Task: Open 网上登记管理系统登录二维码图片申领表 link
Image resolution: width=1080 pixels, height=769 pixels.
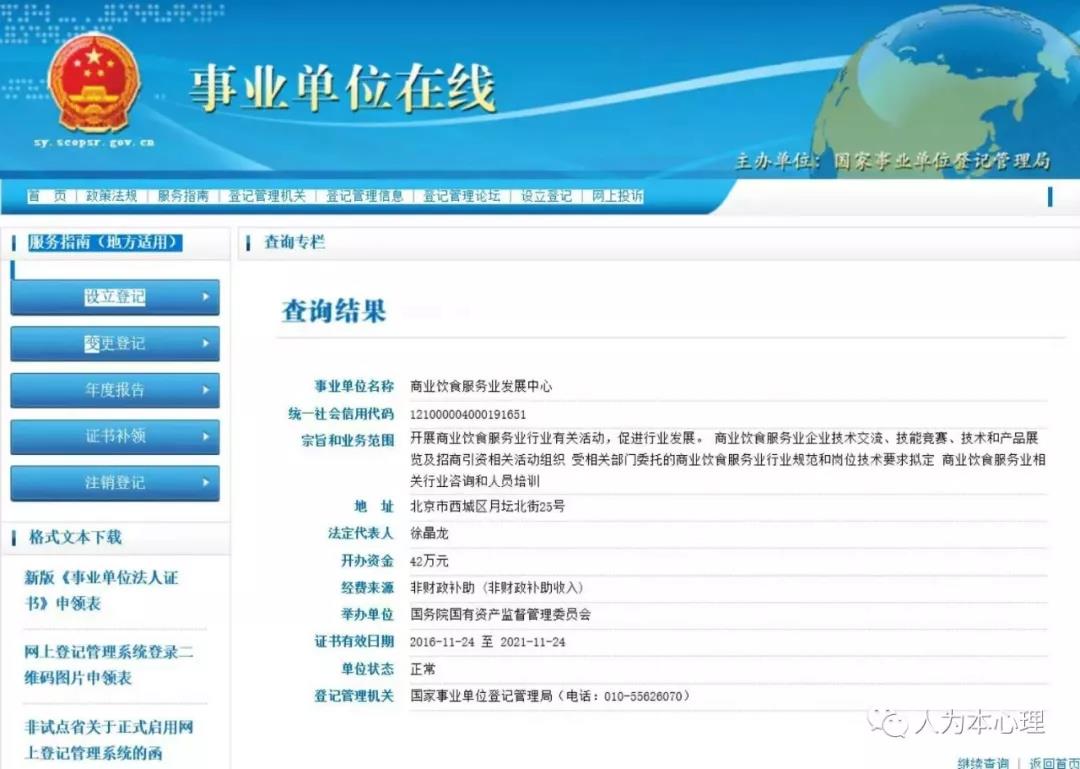Action: pos(109,665)
